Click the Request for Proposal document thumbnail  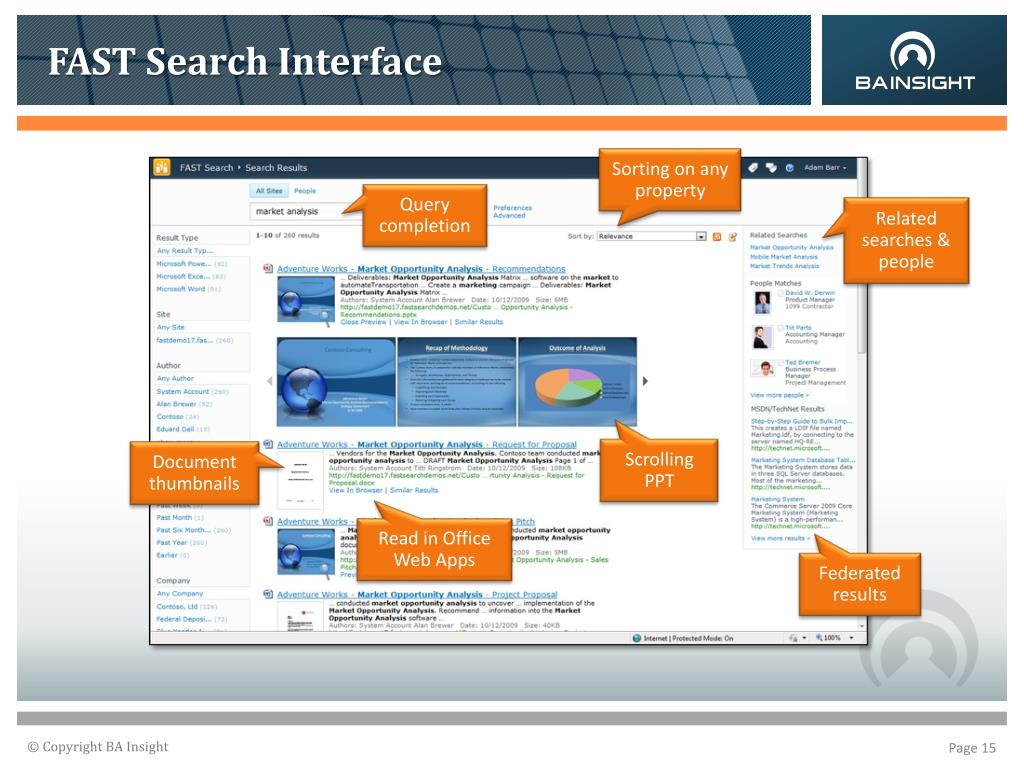click(300, 481)
